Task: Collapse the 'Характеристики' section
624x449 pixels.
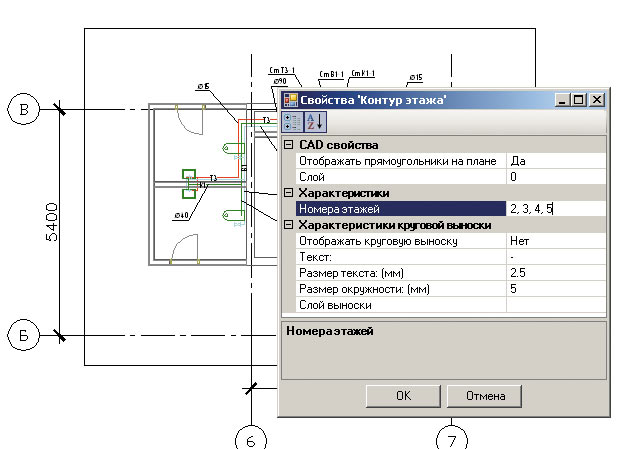Action: 288,193
